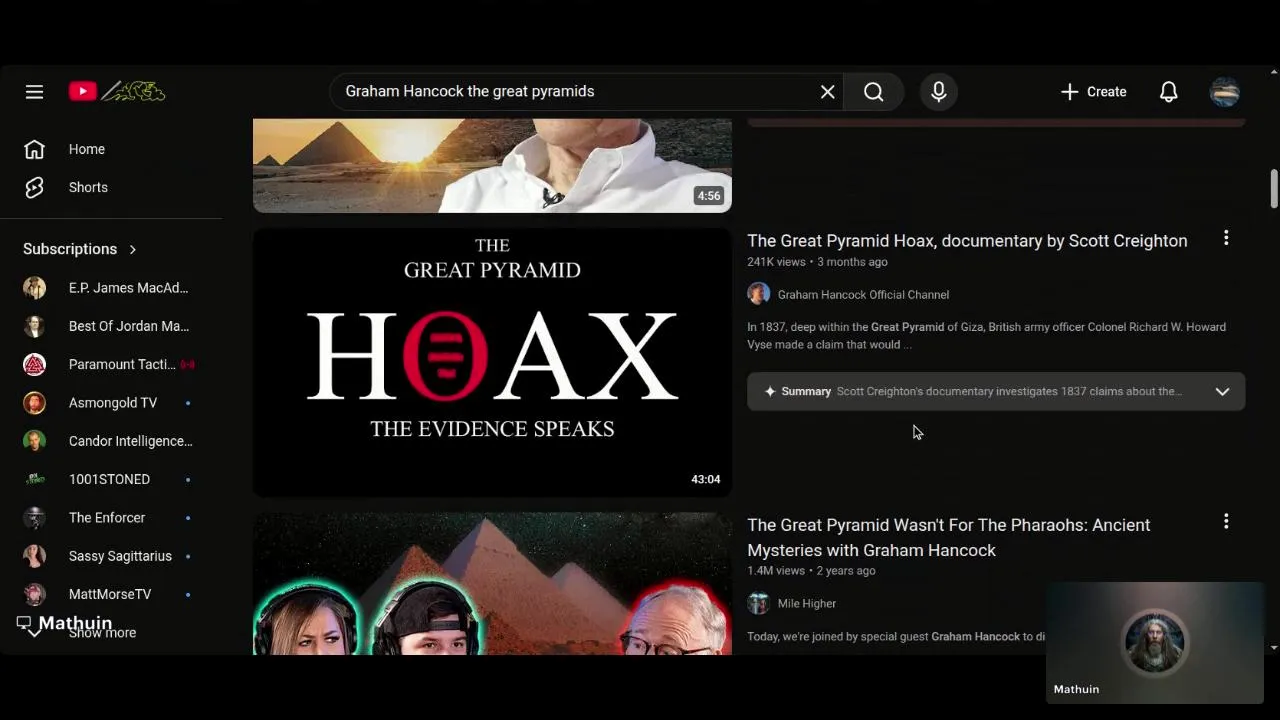Screen dimensions: 1280x720
Task: Open options for Mile Higher video
Action: coord(1226,522)
